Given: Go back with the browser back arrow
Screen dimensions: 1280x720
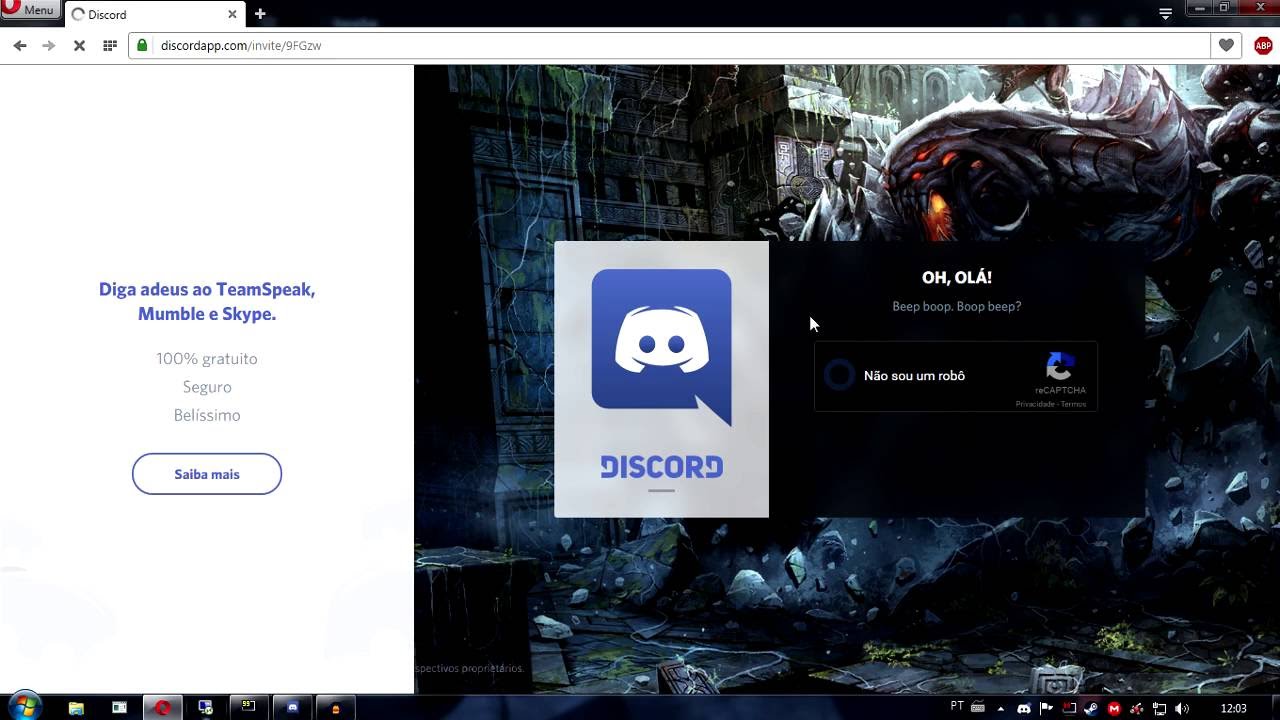Looking at the screenshot, I should pos(20,45).
